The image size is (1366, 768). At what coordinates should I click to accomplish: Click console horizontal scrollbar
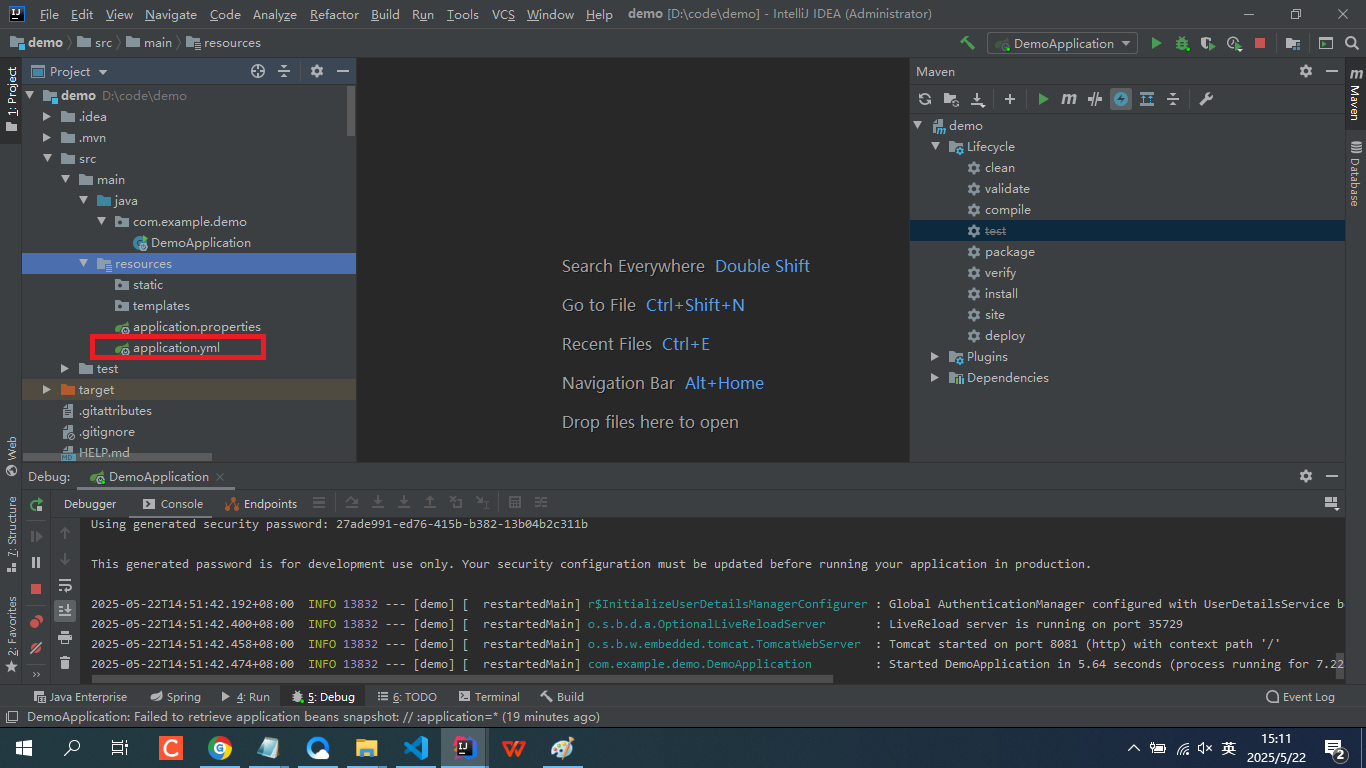462,678
